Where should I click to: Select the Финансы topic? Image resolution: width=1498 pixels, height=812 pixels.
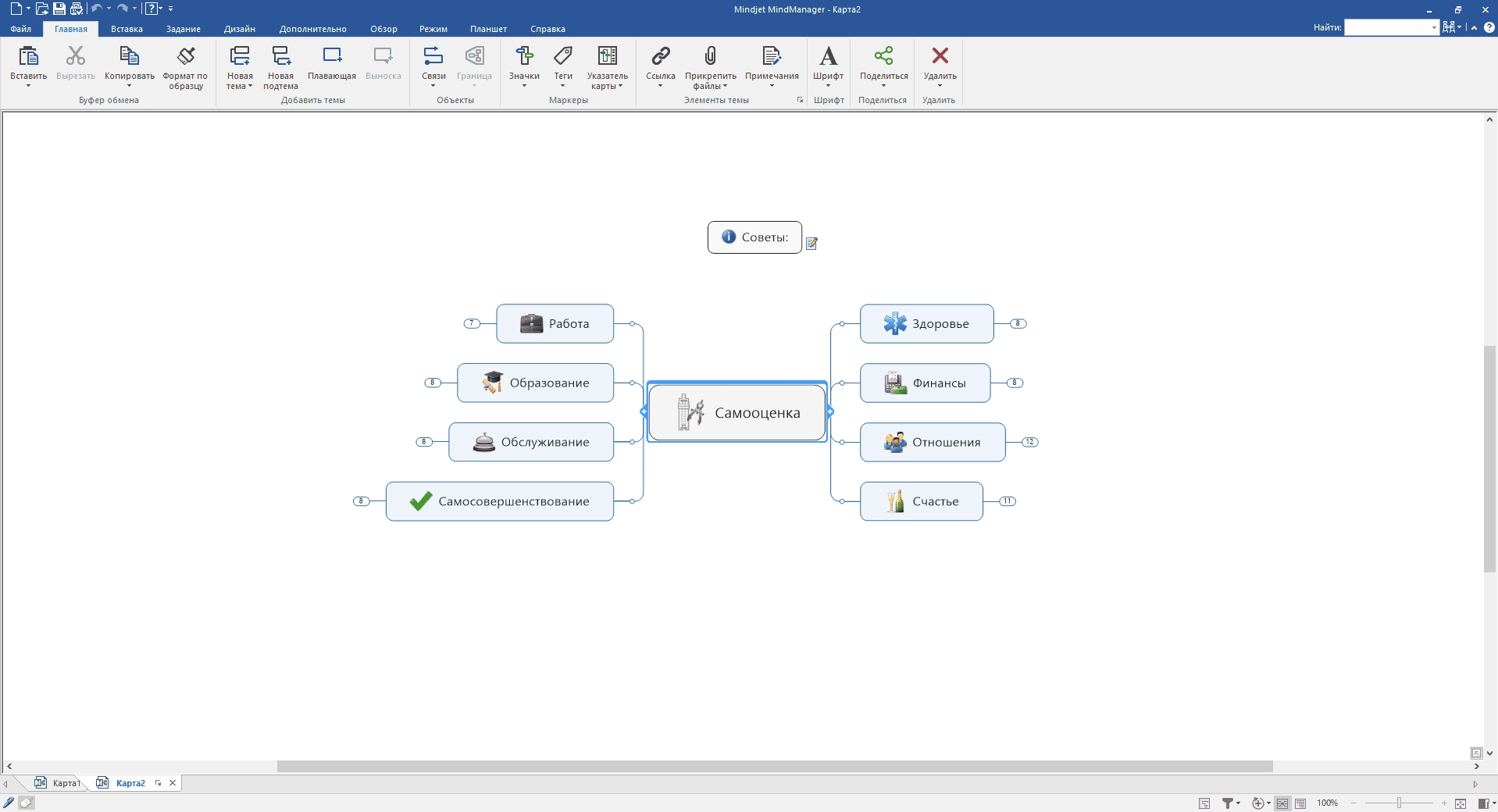pos(926,383)
